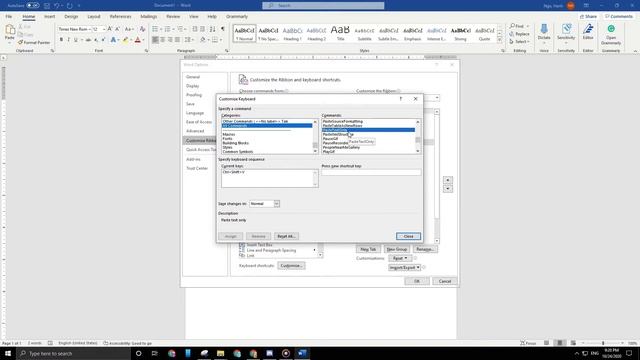Click the Sensitivity icon
The height and width of the screenshot is (360, 640).
pos(566,29)
